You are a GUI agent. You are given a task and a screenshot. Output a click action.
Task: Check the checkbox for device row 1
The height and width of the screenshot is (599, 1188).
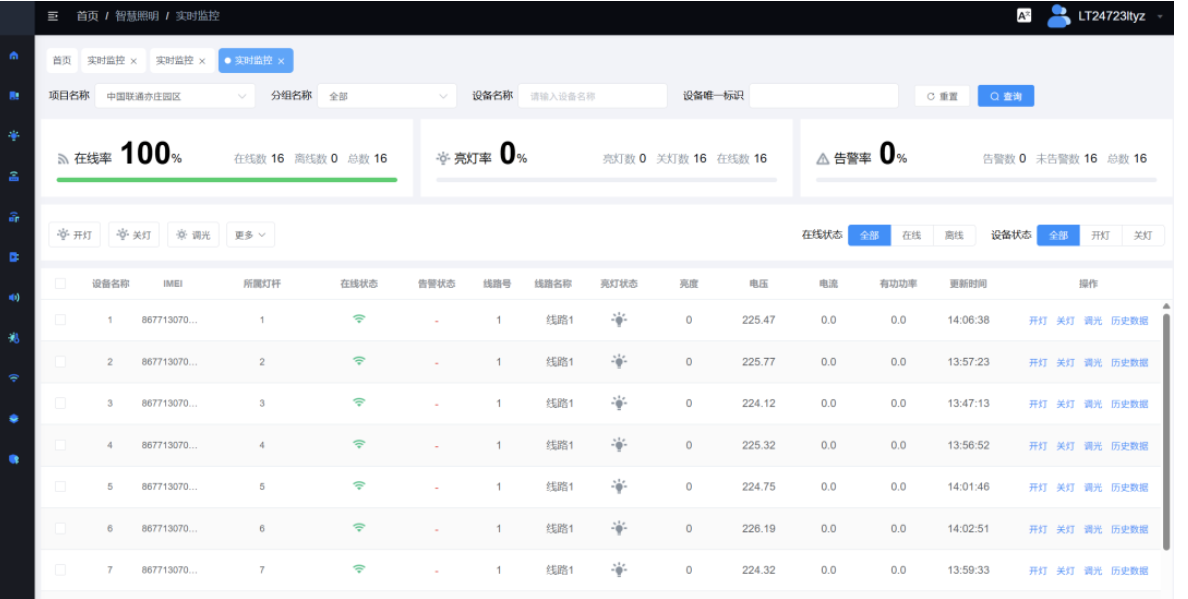pyautogui.click(x=60, y=320)
